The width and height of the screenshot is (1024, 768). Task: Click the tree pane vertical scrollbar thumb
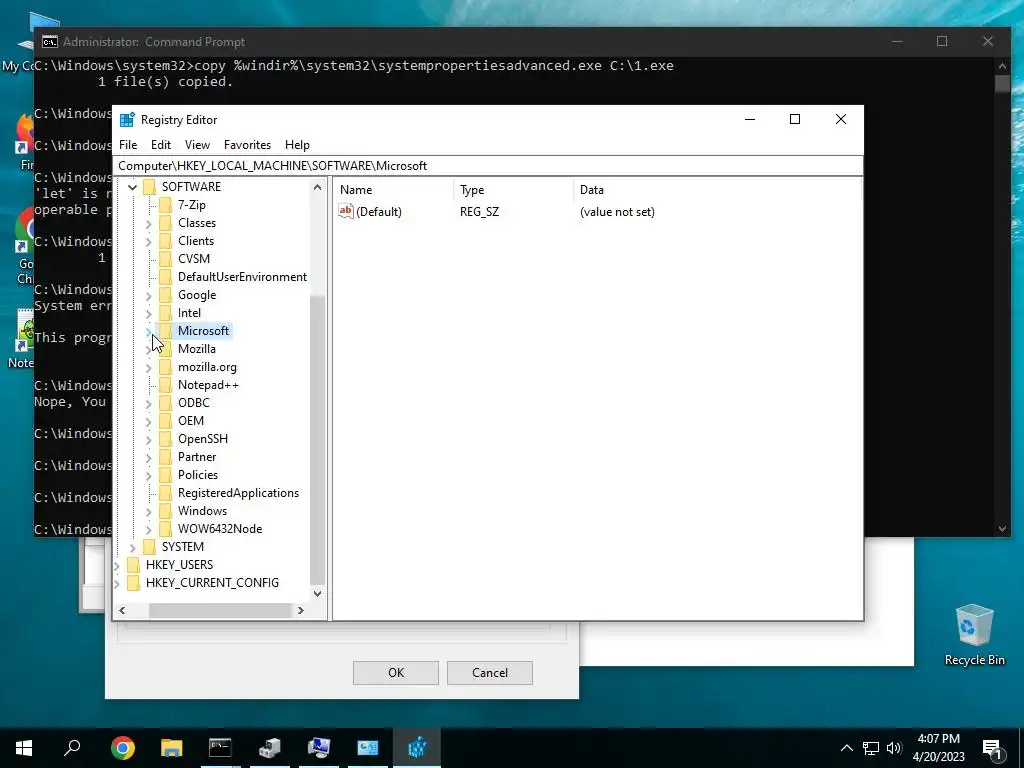click(x=317, y=439)
